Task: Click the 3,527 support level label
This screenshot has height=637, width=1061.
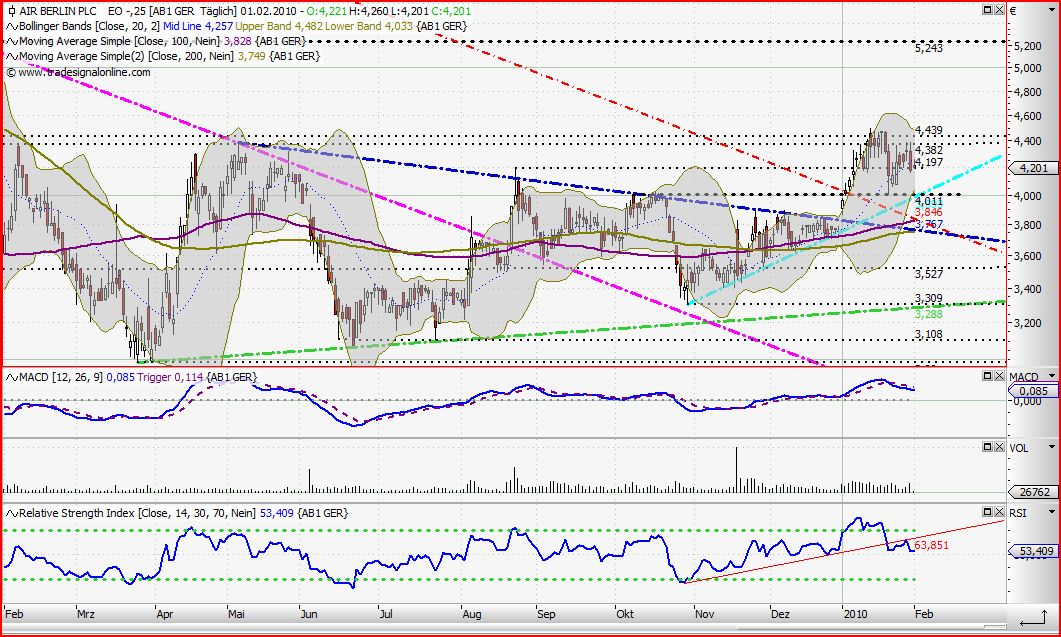Action: (x=928, y=274)
